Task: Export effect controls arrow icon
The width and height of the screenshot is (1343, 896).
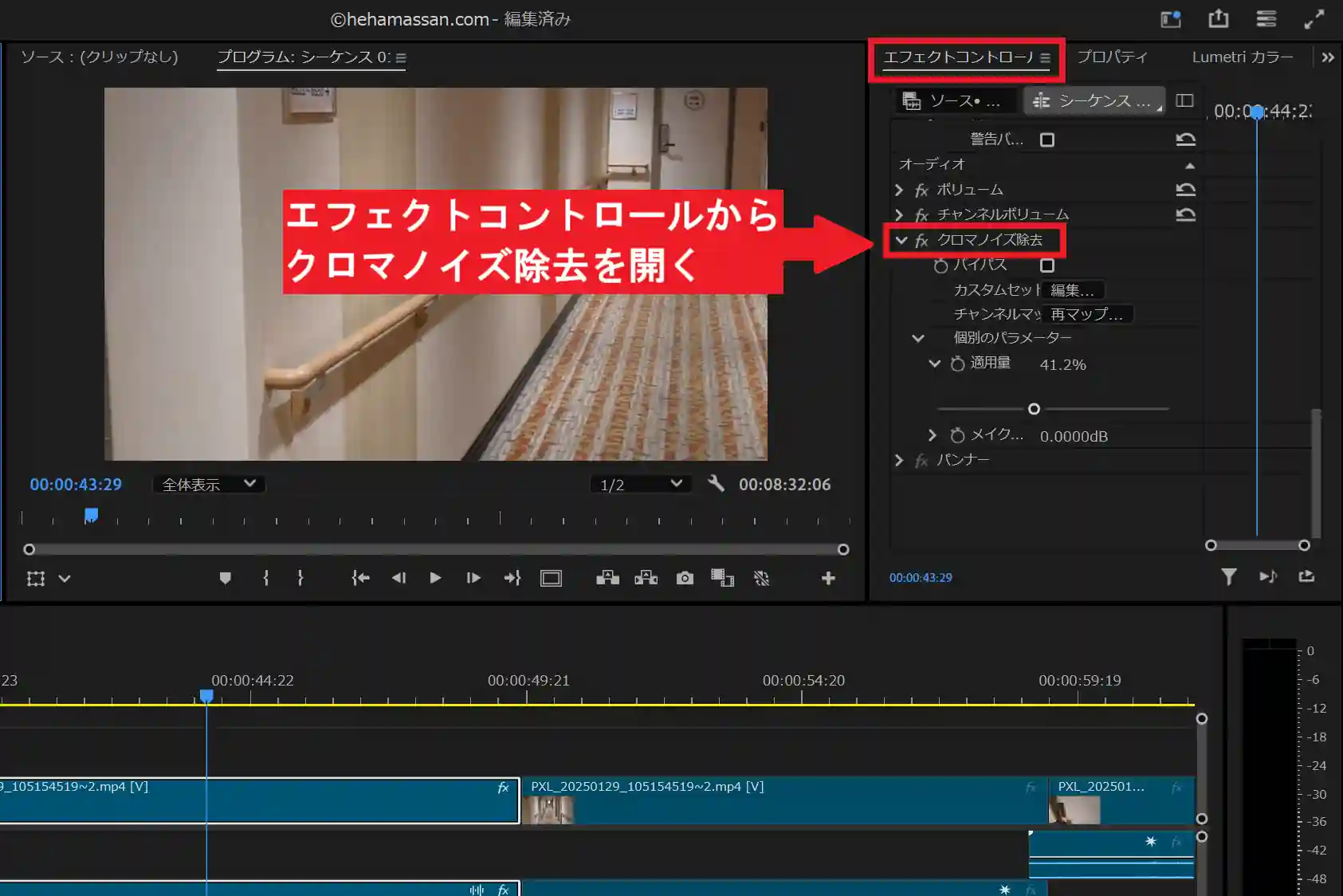Action: coord(1306,576)
